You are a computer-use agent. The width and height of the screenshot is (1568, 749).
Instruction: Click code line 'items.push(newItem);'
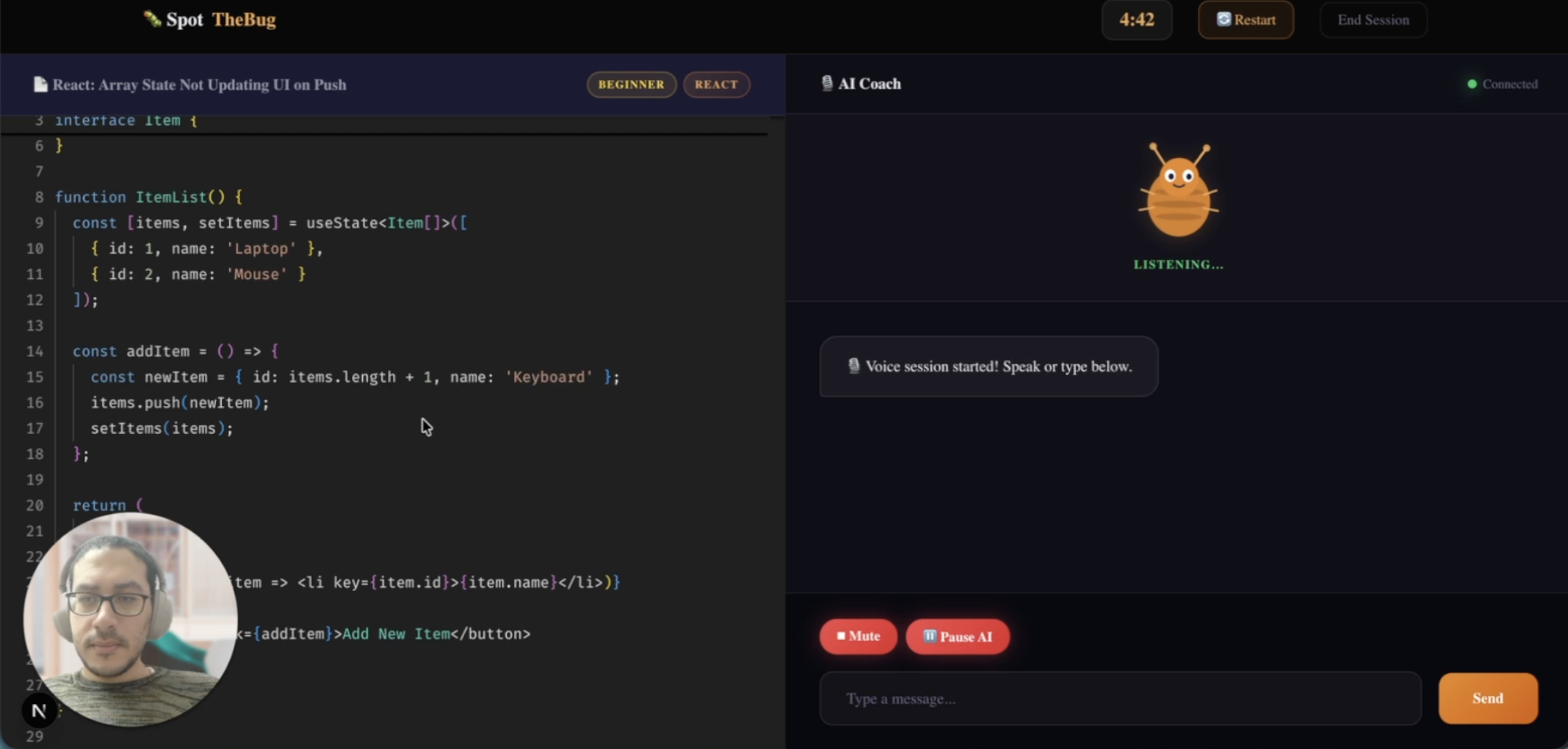point(180,403)
